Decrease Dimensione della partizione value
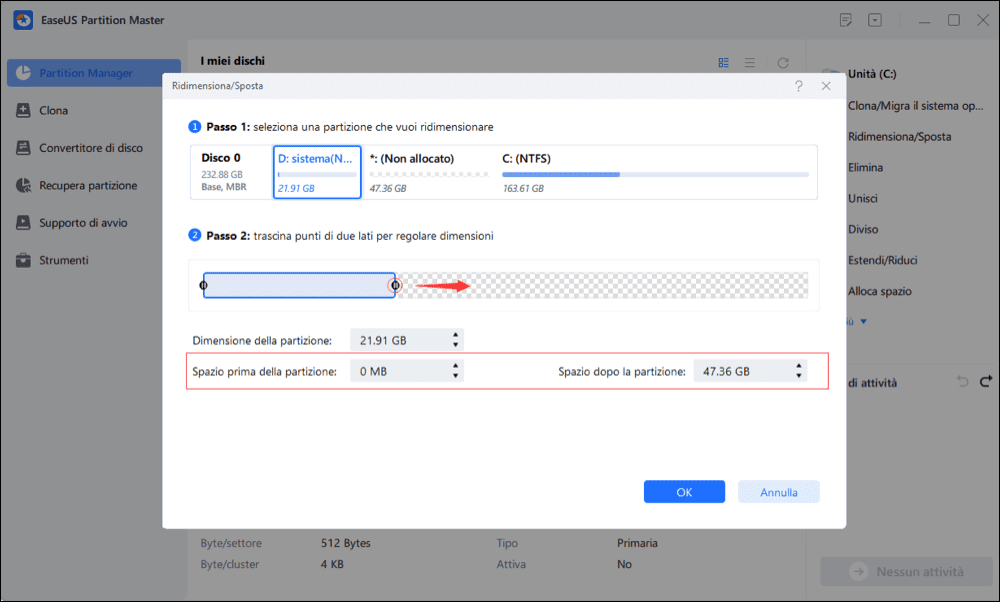Image resolution: width=1000 pixels, height=602 pixels. (x=455, y=345)
